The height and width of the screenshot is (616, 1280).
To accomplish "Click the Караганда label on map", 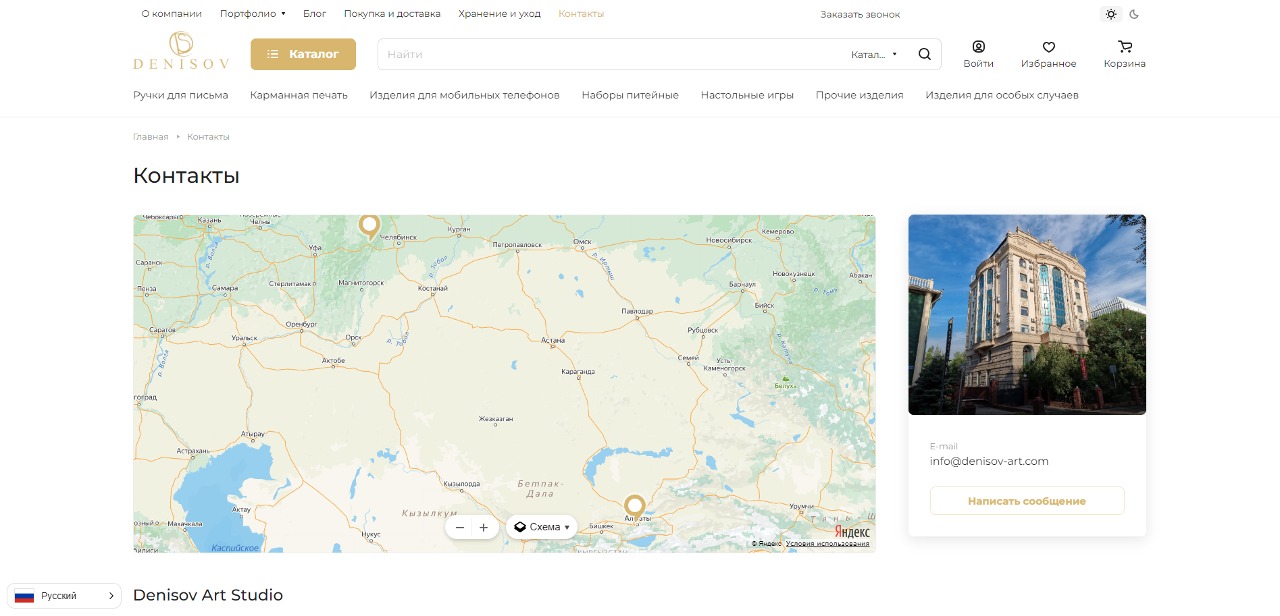I will (577, 372).
